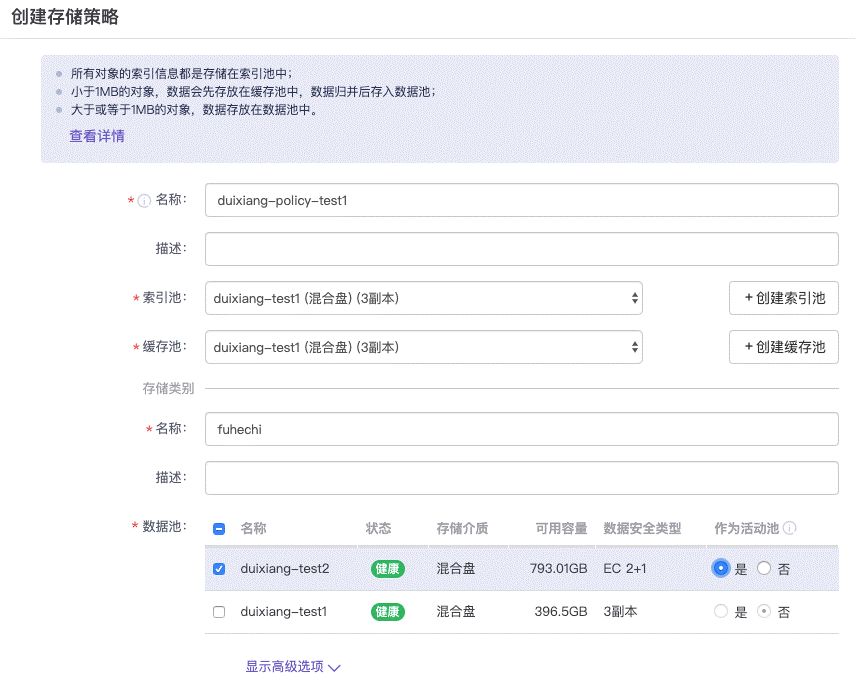Image resolution: width=856 pixels, height=693 pixels.
Task: Select 是 radio for duixiang-test2 active pool
Action: click(721, 568)
